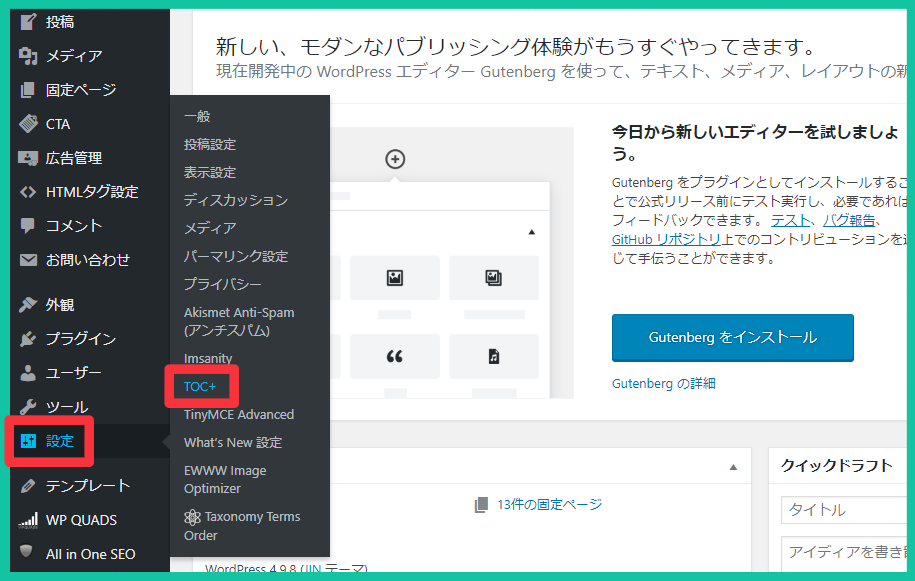Click the タイトル field in クイックドラフト
The width and height of the screenshot is (915, 581).
pos(845,510)
